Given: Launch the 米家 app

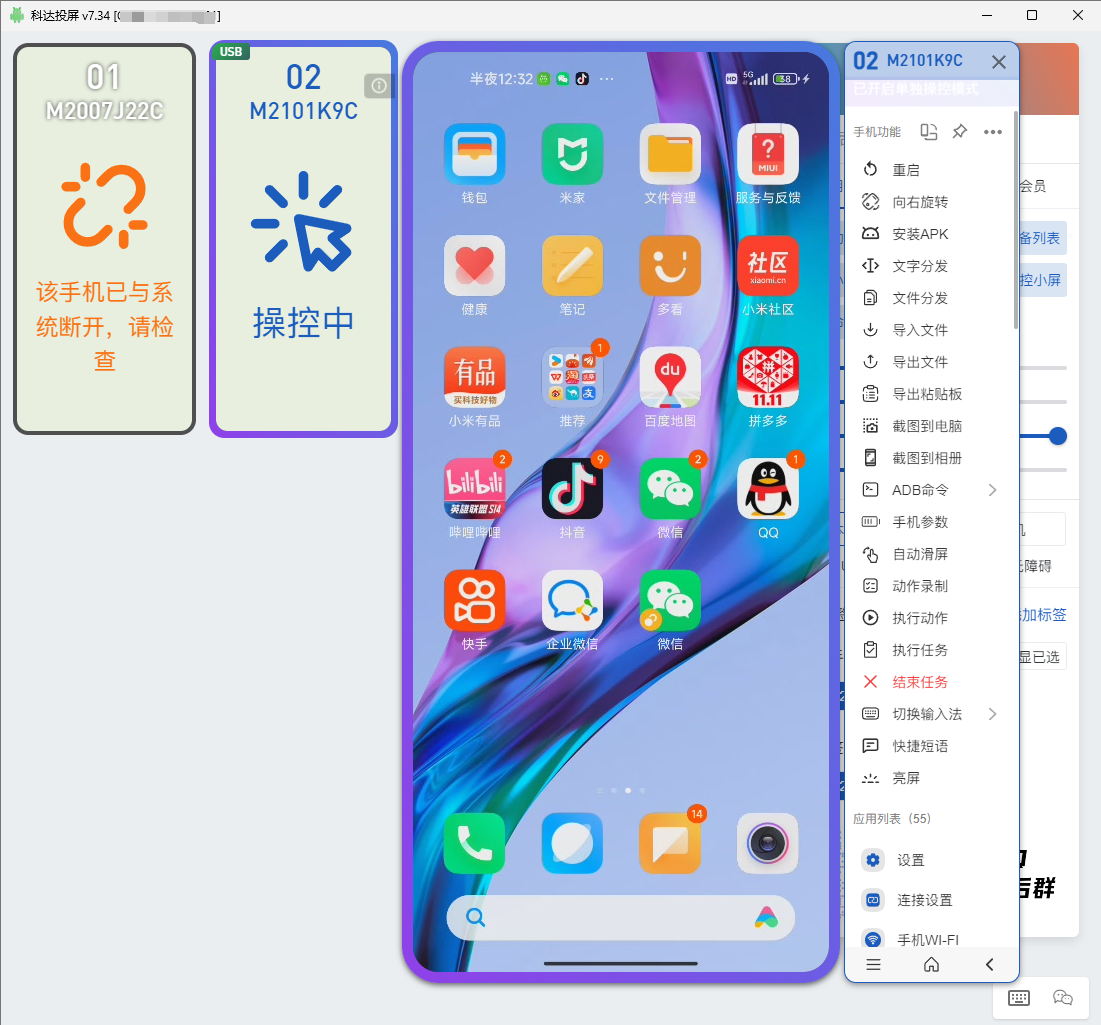Looking at the screenshot, I should pos(572,154).
